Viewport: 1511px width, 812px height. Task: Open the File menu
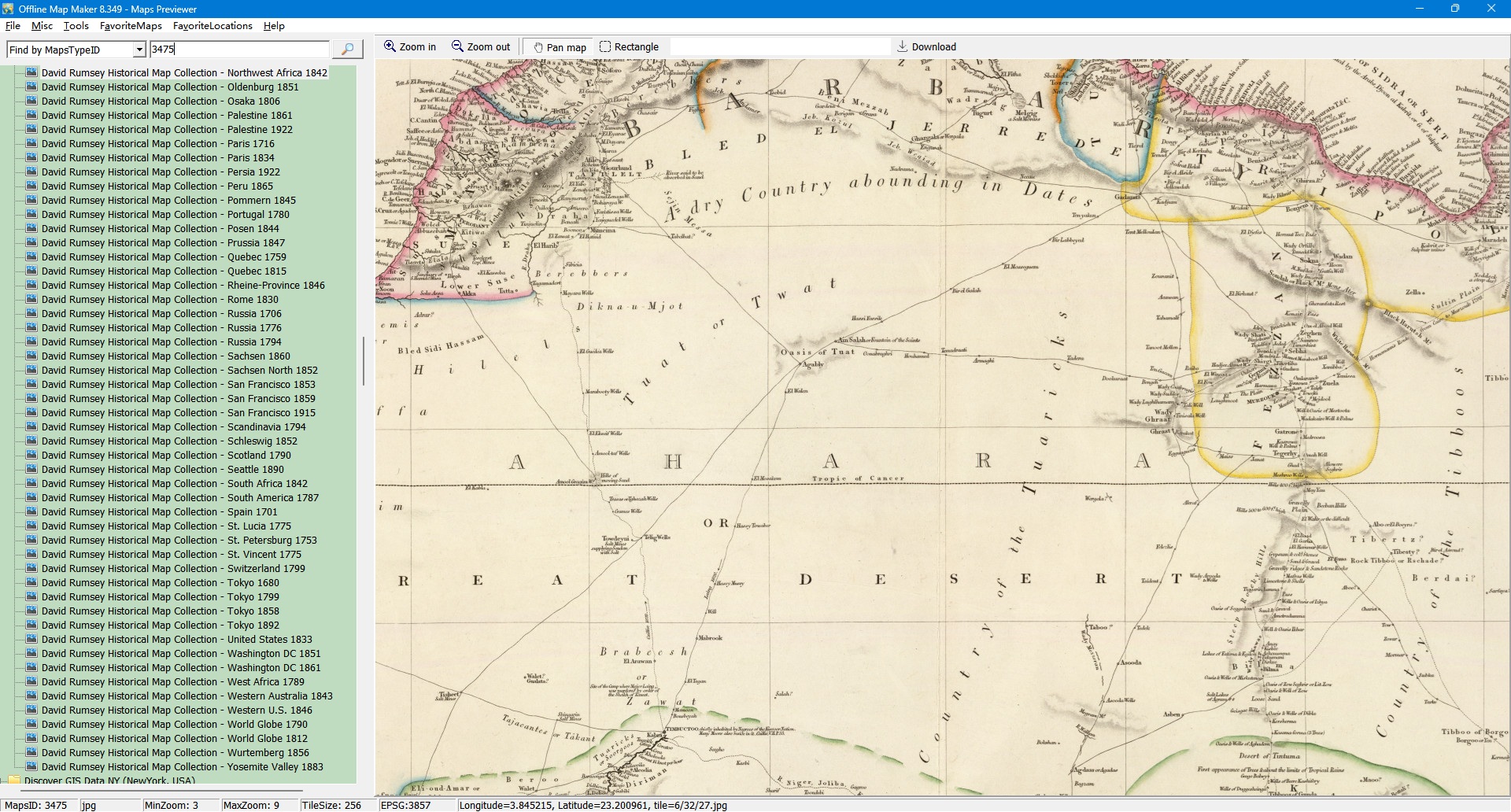coord(13,26)
